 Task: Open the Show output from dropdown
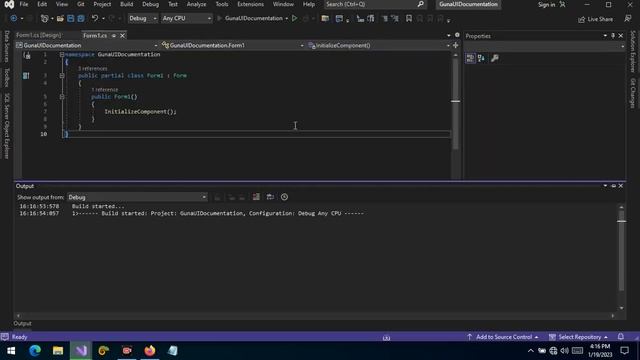tap(137, 197)
